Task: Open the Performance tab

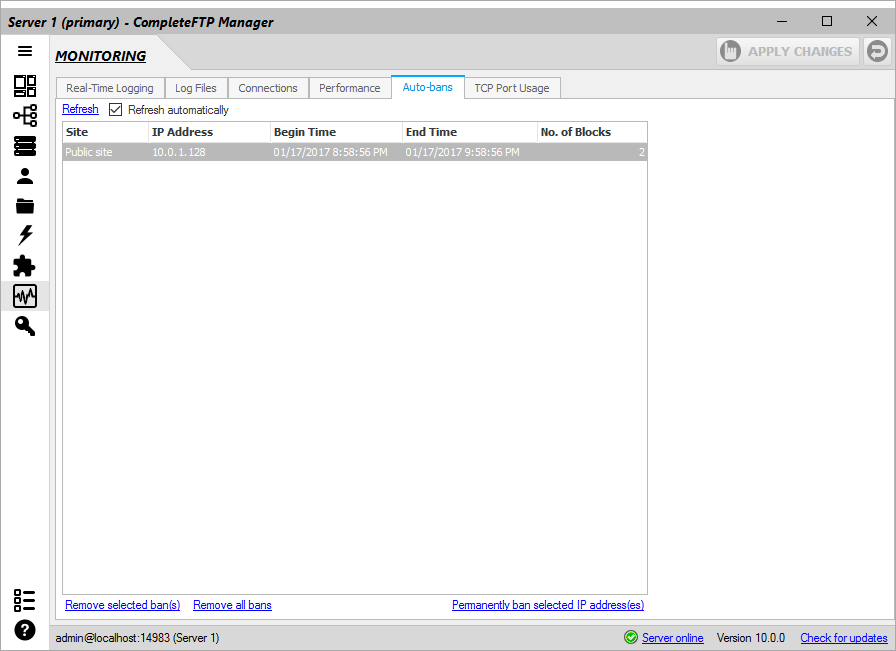Action: pos(350,88)
